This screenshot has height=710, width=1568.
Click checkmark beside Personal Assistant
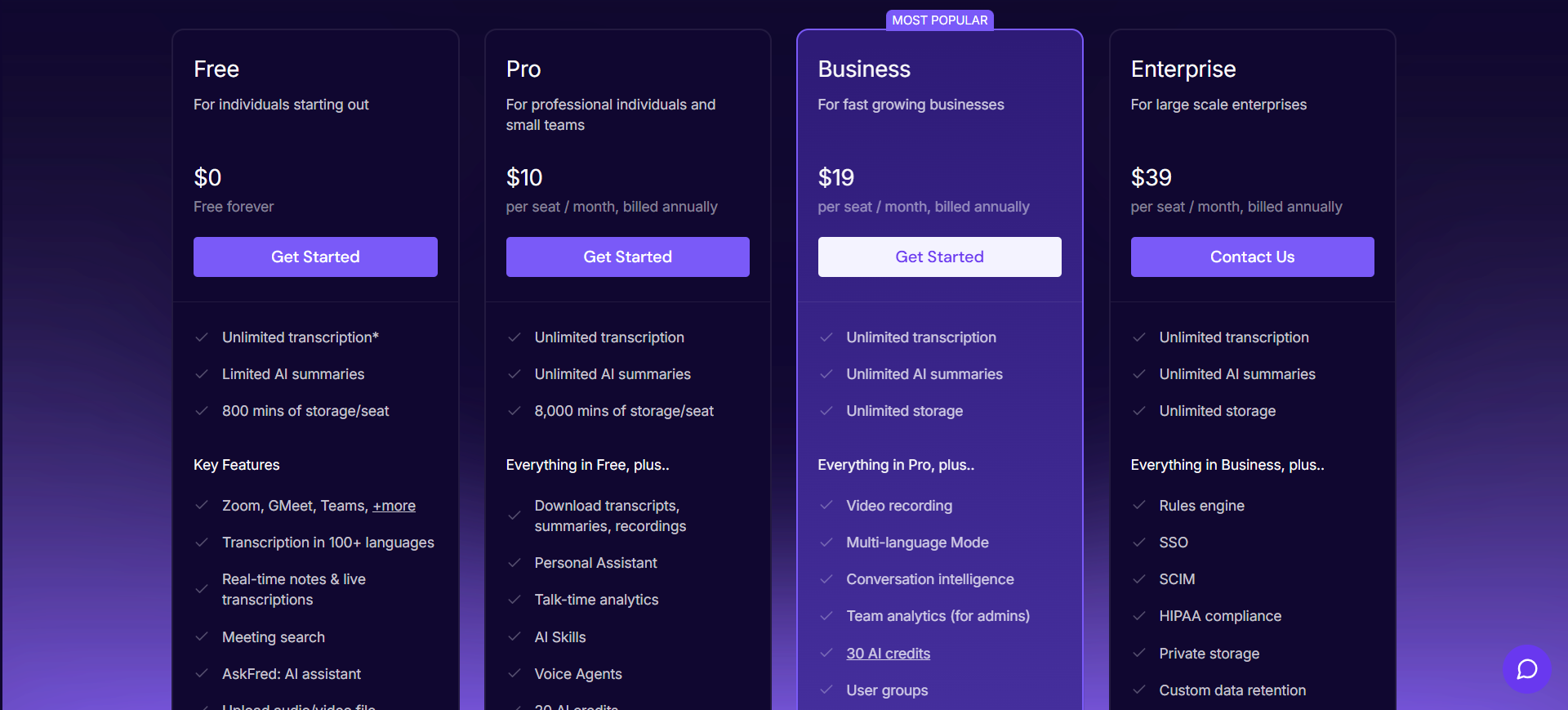point(514,563)
